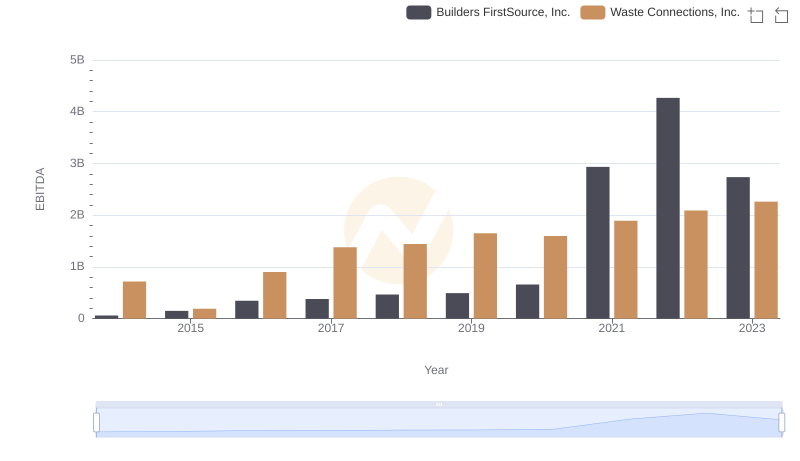
Task: Grab the left range slider handle
Action: pyautogui.click(x=96, y=423)
